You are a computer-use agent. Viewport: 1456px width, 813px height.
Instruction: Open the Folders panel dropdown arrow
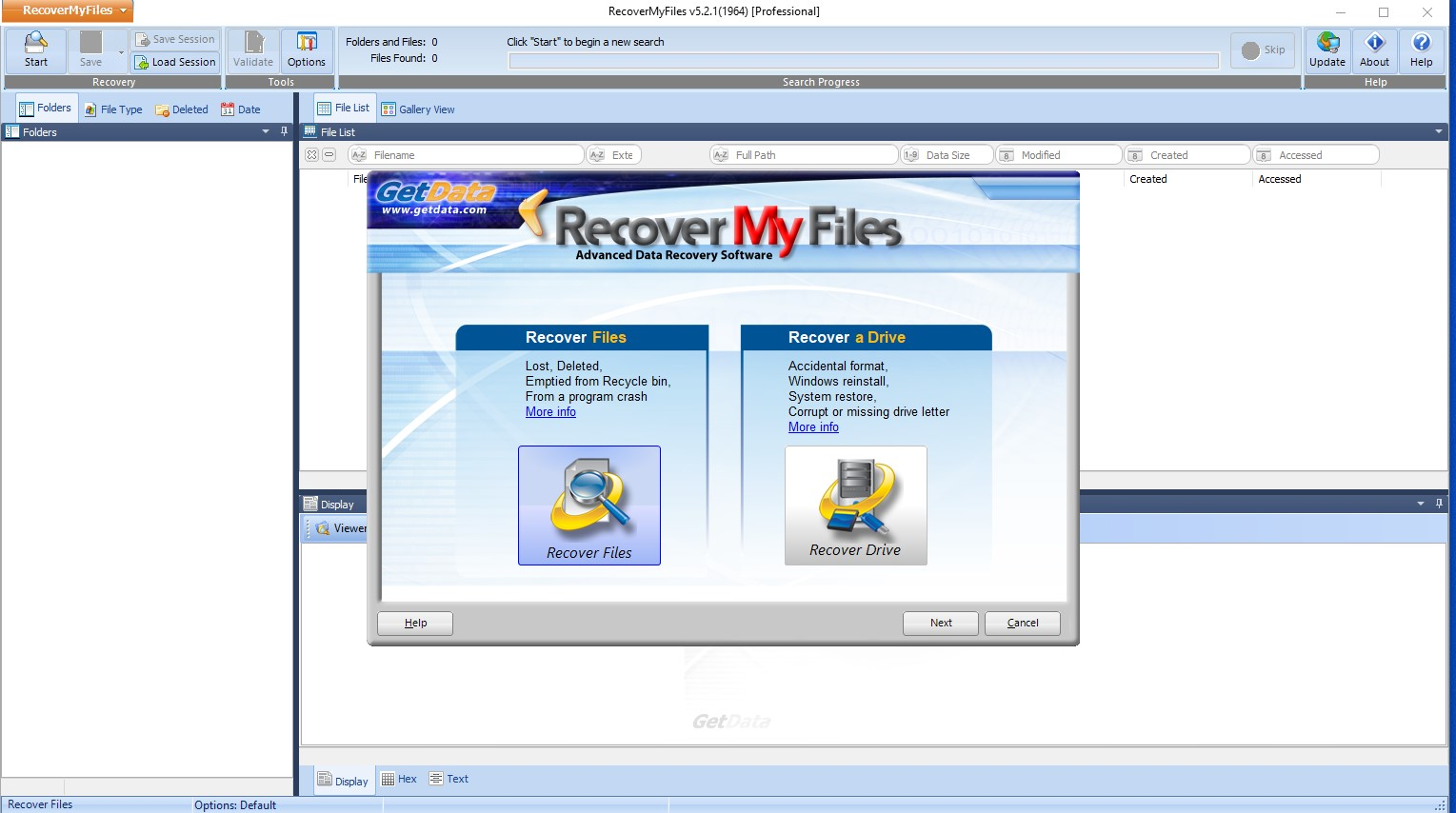[x=266, y=132]
